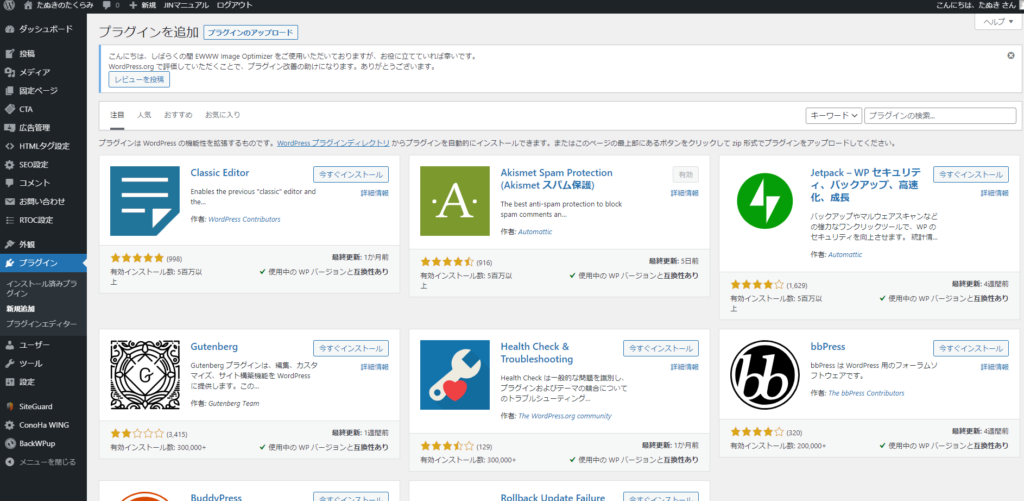Select 新規追加 in the plugin submenu
Screen dimensions: 1024x501
tap(20, 308)
